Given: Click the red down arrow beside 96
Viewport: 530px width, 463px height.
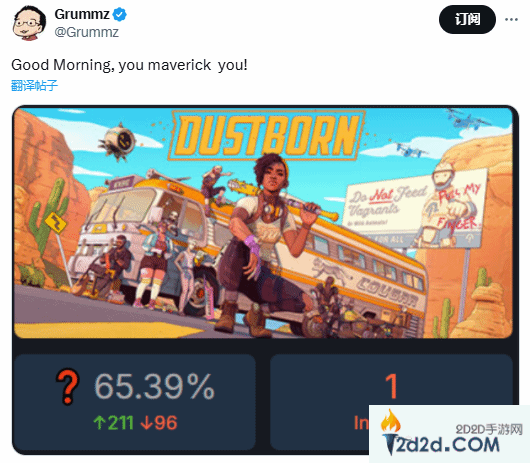Looking at the screenshot, I should click(147, 423).
